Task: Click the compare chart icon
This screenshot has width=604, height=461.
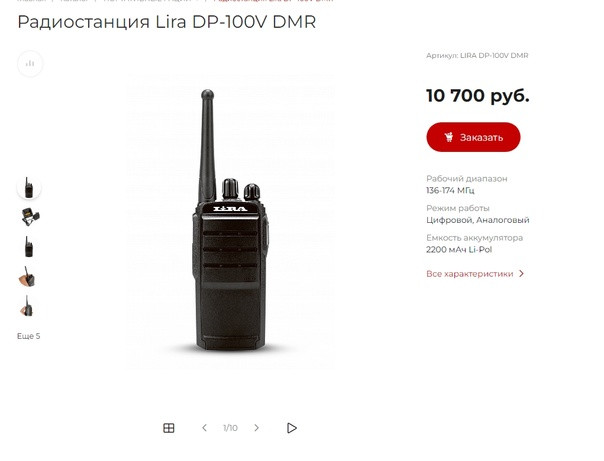Action: tap(30, 64)
